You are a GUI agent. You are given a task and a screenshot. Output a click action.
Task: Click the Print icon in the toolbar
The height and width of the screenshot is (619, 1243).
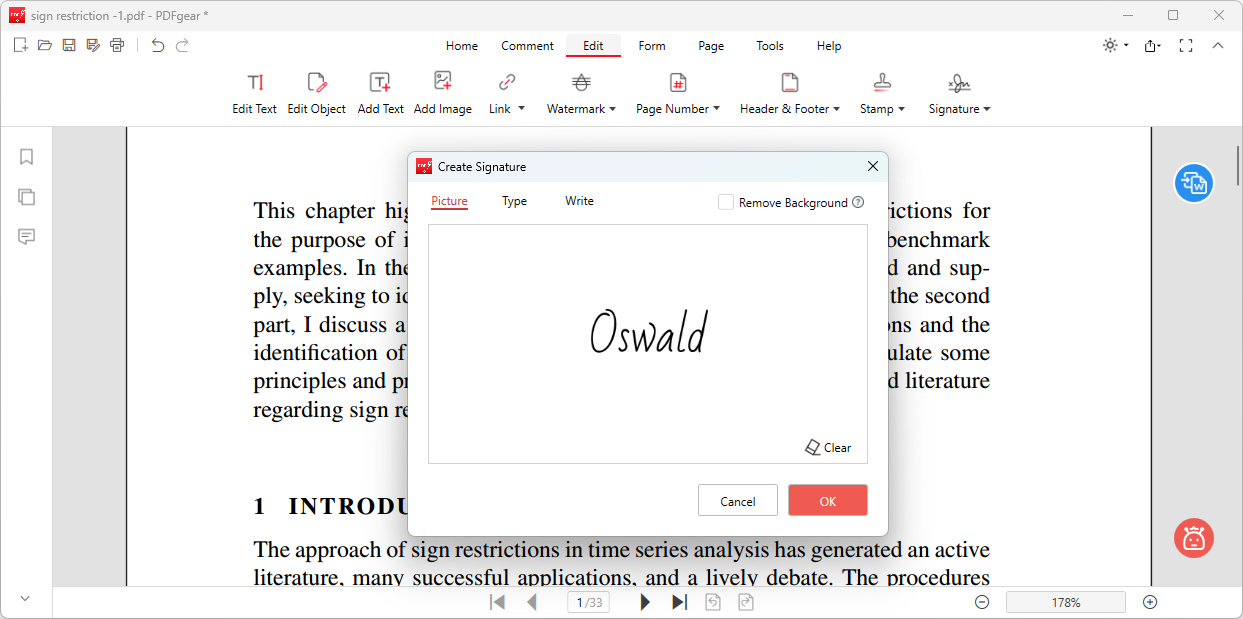(117, 45)
